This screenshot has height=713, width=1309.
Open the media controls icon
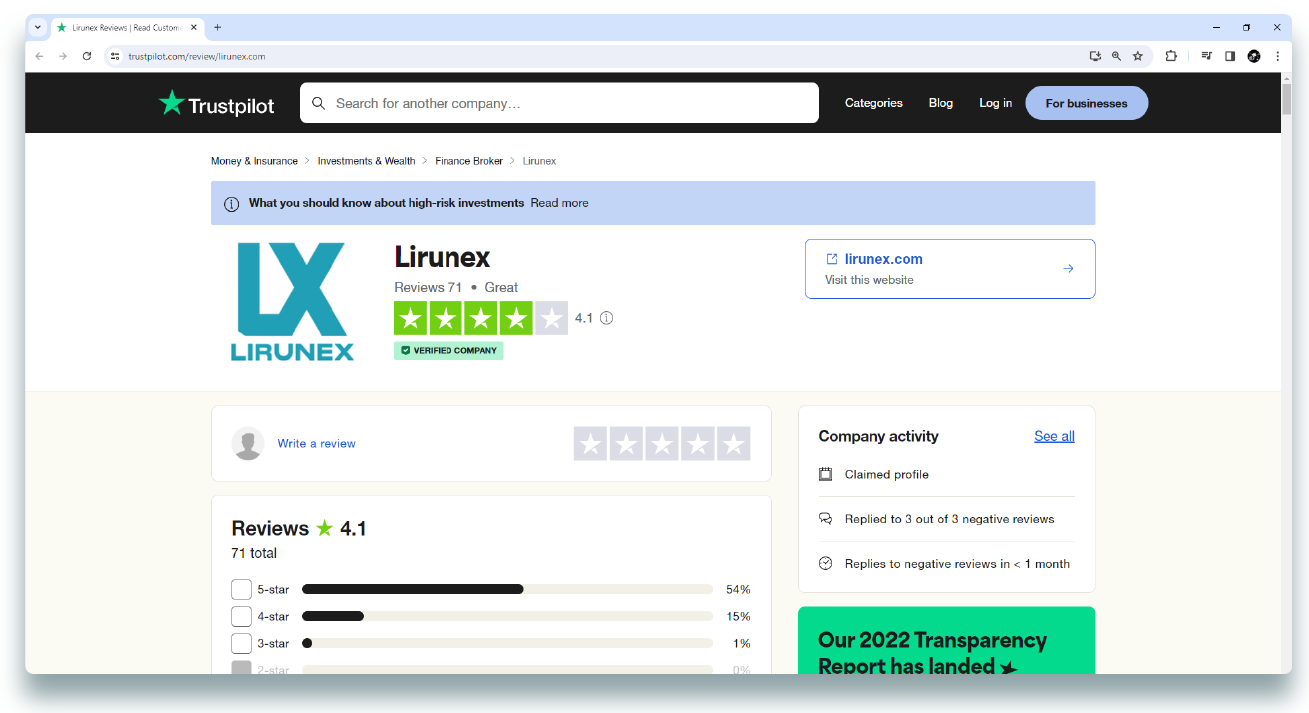point(1207,56)
